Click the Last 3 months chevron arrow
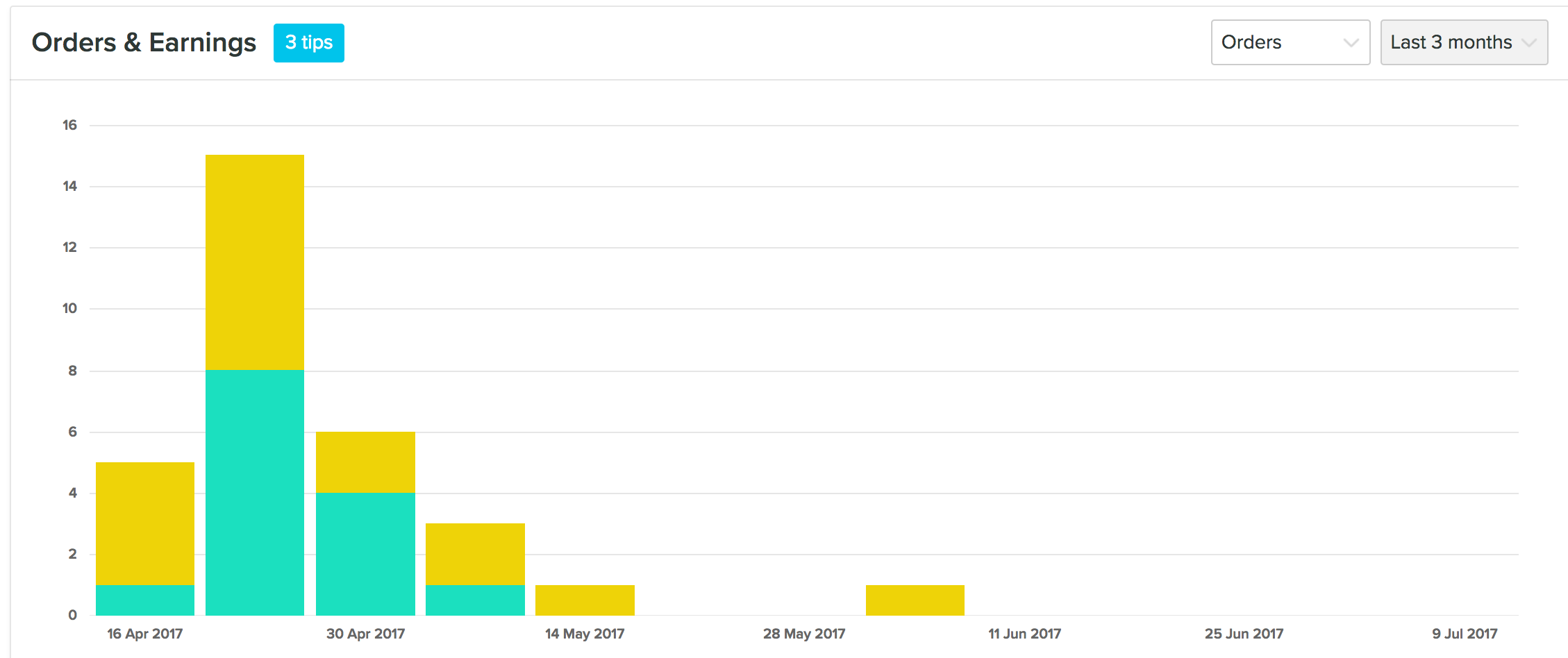1568x658 pixels. 1528,43
